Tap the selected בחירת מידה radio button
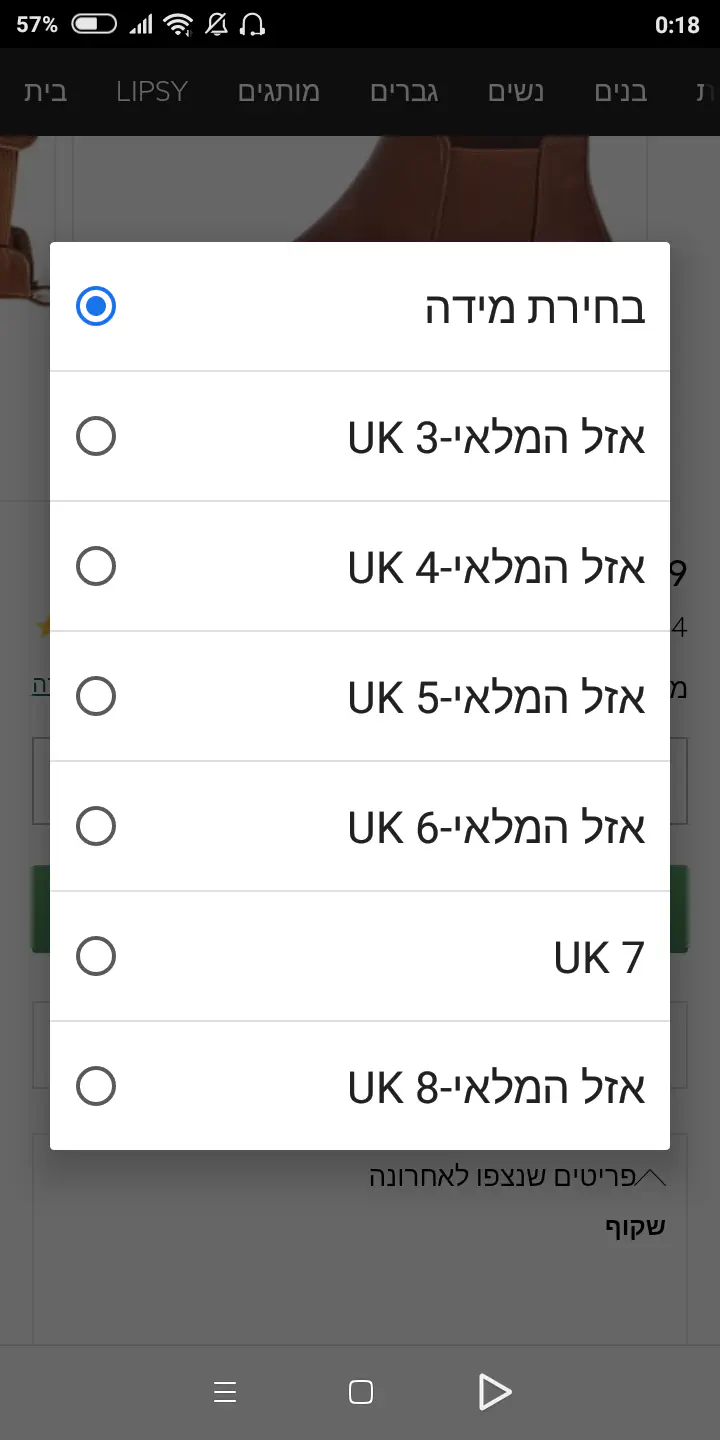The image size is (720, 1440). pos(96,306)
